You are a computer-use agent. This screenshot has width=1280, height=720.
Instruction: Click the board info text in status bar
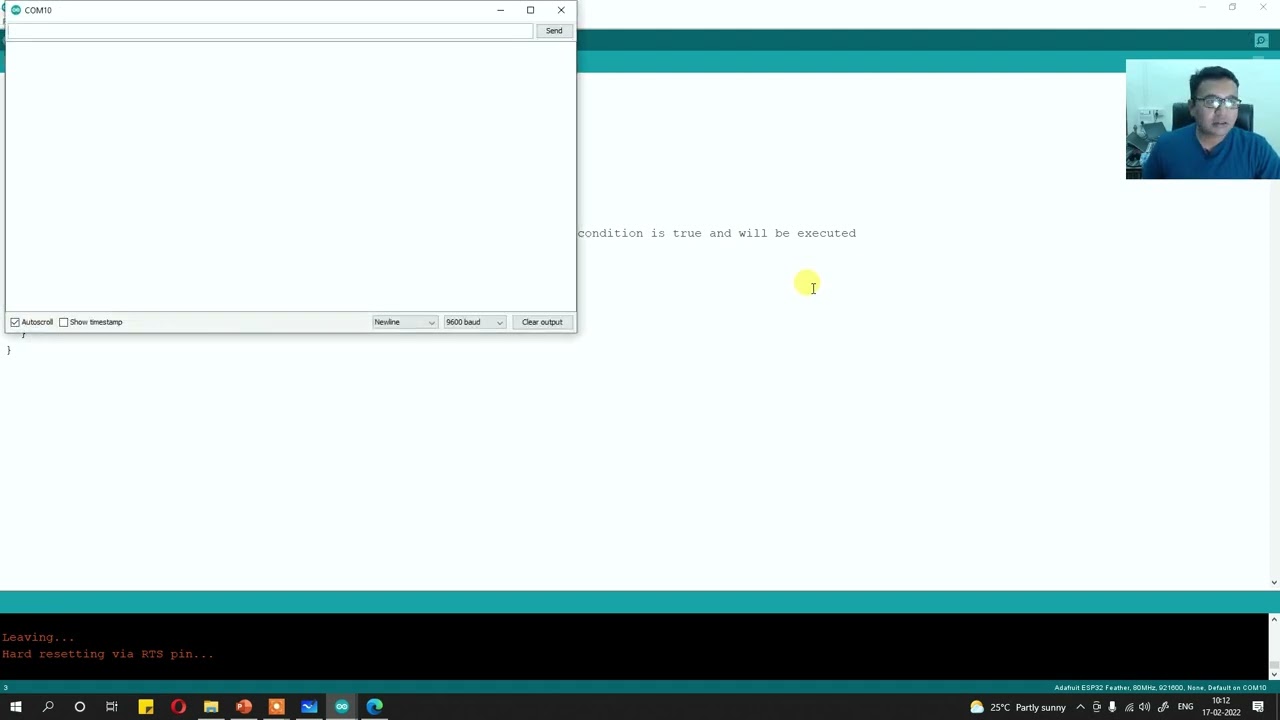(1160, 688)
